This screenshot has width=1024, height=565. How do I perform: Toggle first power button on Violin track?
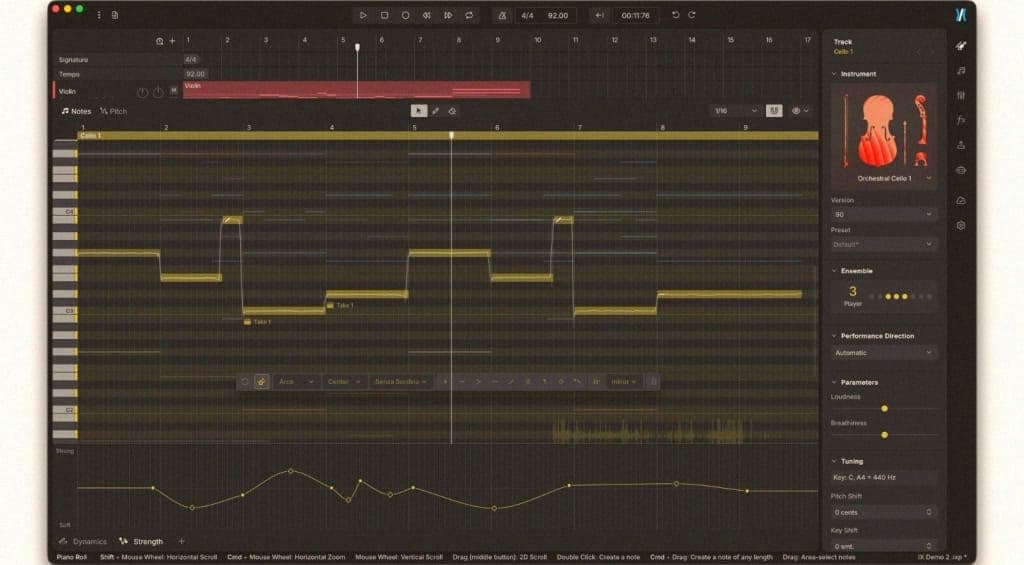coord(142,92)
